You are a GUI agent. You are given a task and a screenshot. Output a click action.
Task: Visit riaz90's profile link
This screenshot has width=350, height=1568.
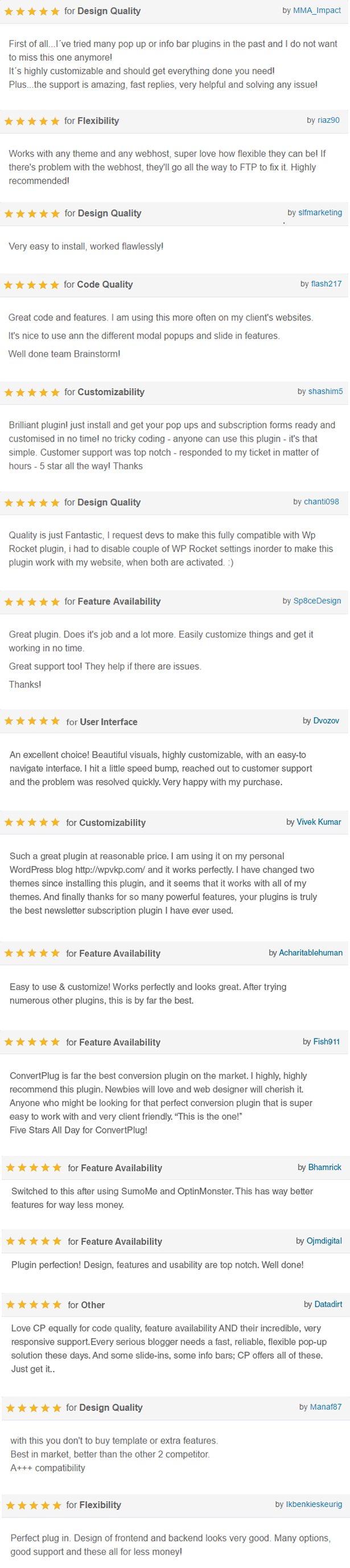327,121
